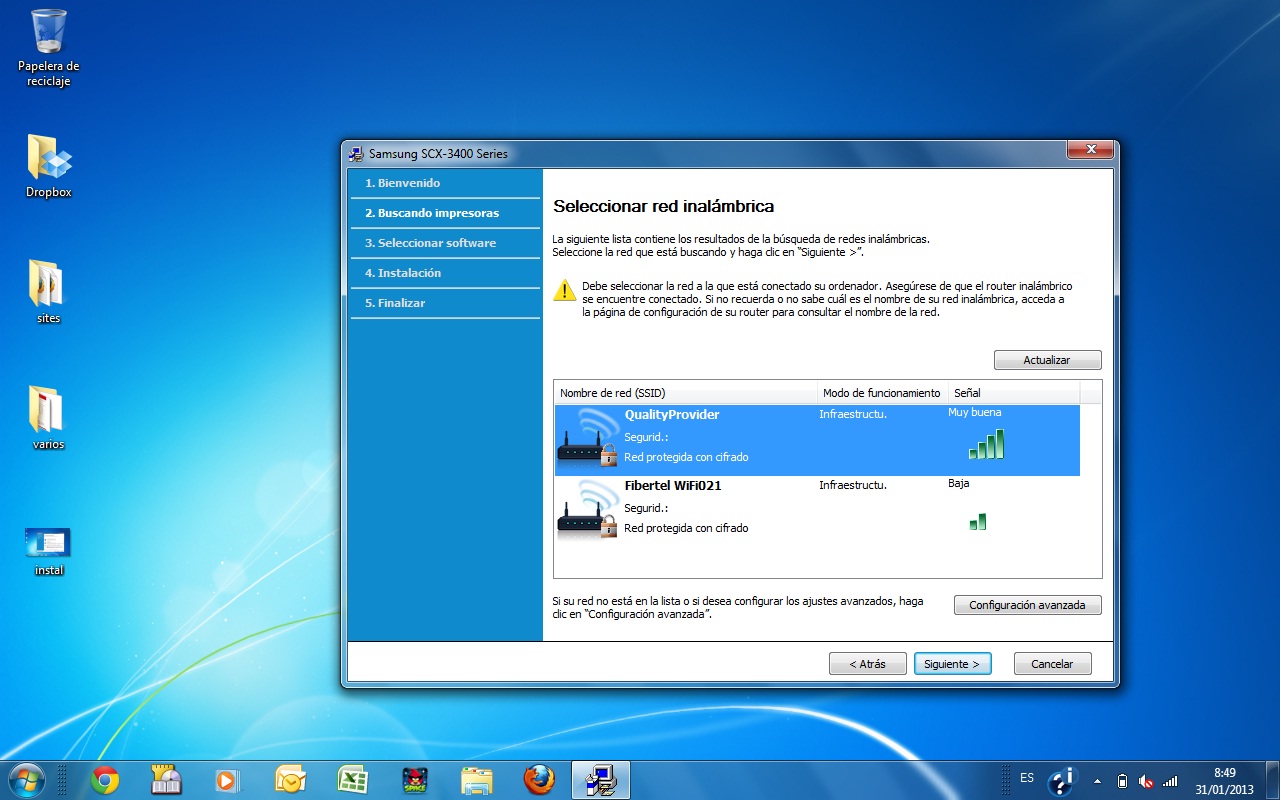Click the Show desktop strip by clock

pyautogui.click(x=1273, y=780)
